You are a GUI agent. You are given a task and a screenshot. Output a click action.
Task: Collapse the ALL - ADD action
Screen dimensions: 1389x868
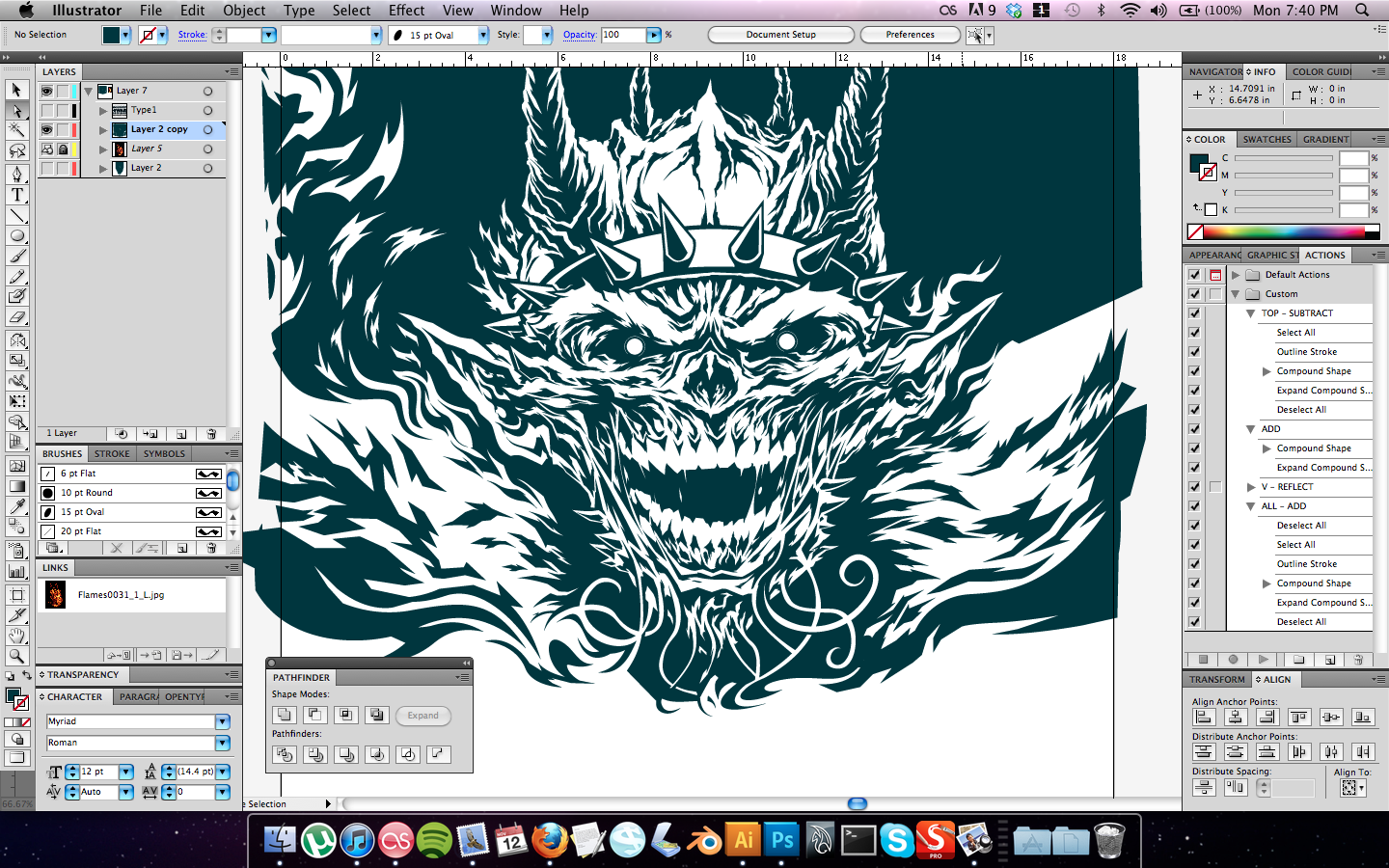pyautogui.click(x=1251, y=506)
